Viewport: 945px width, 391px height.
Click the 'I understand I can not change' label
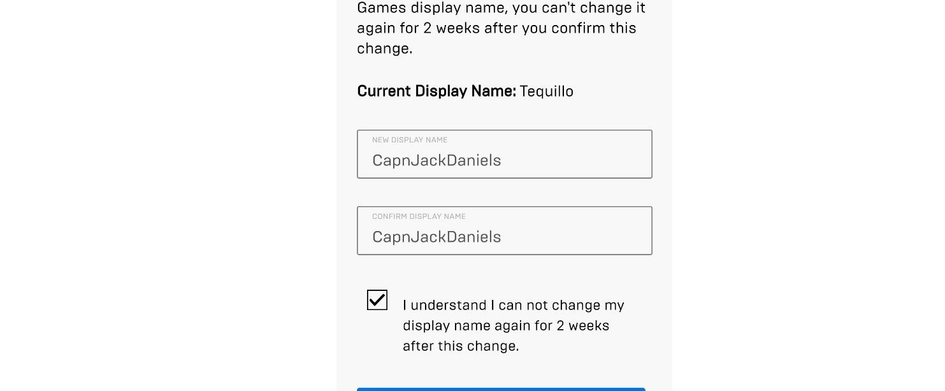[513, 305]
